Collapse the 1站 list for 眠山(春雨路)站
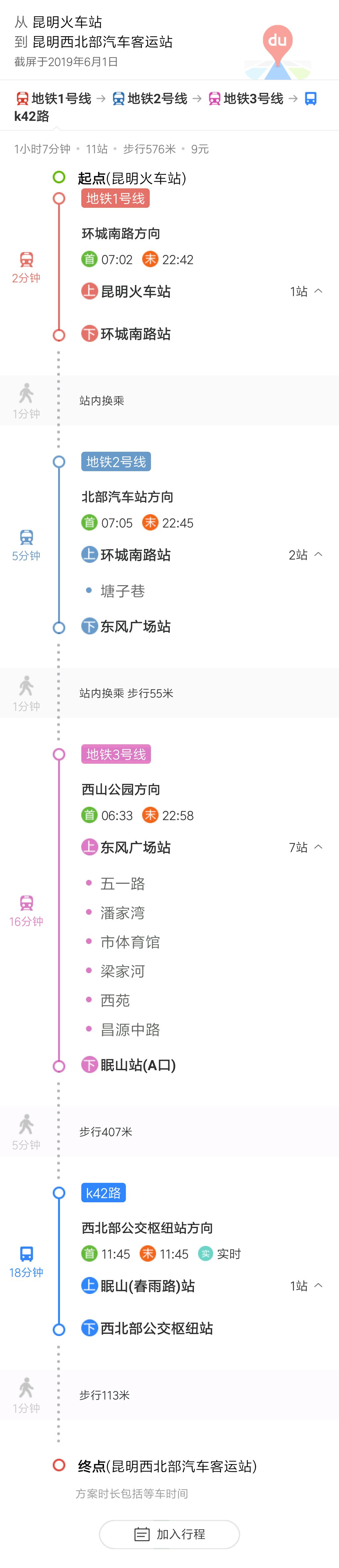 [x=318, y=1285]
